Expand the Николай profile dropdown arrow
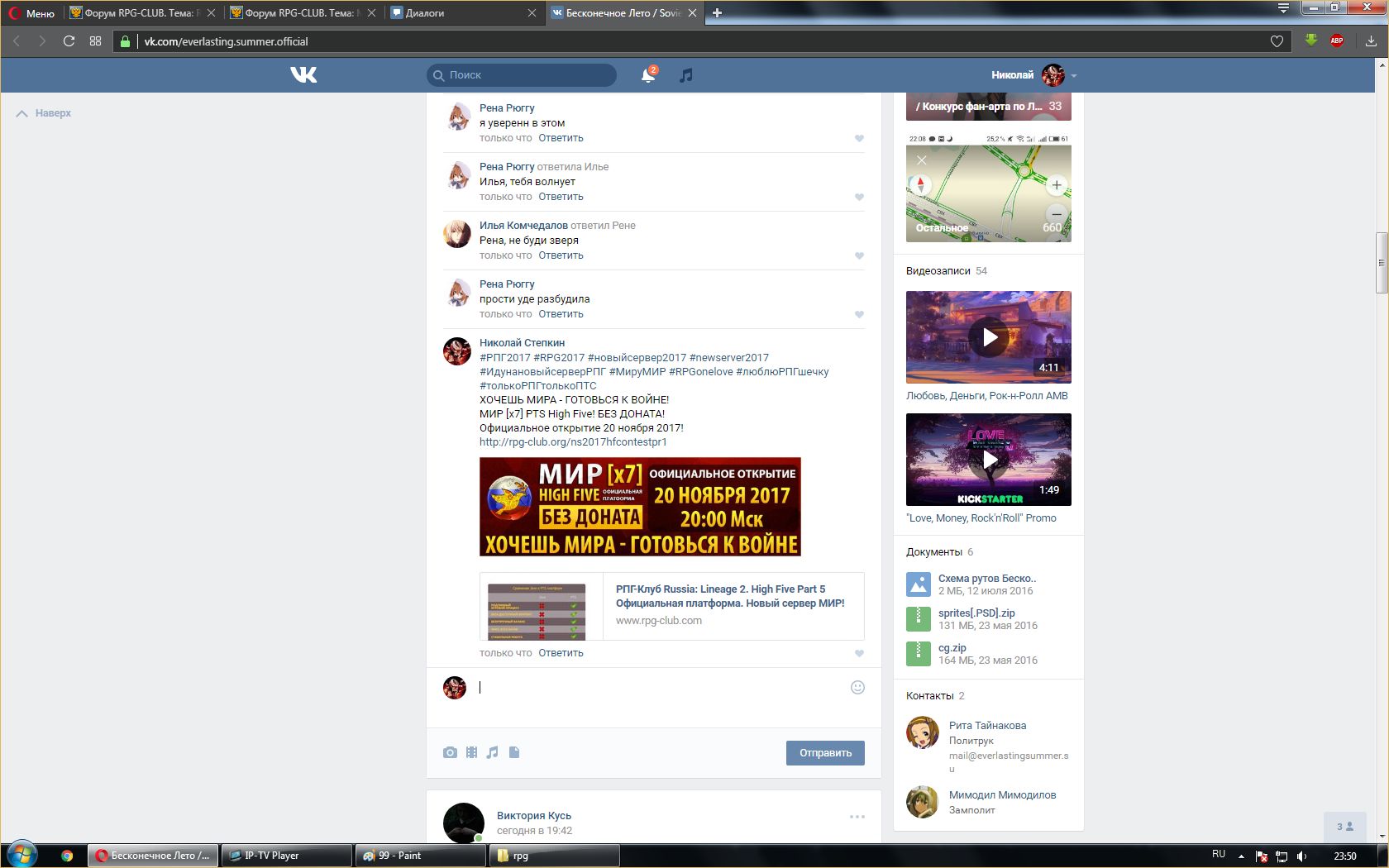The width and height of the screenshot is (1389, 868). click(x=1073, y=75)
